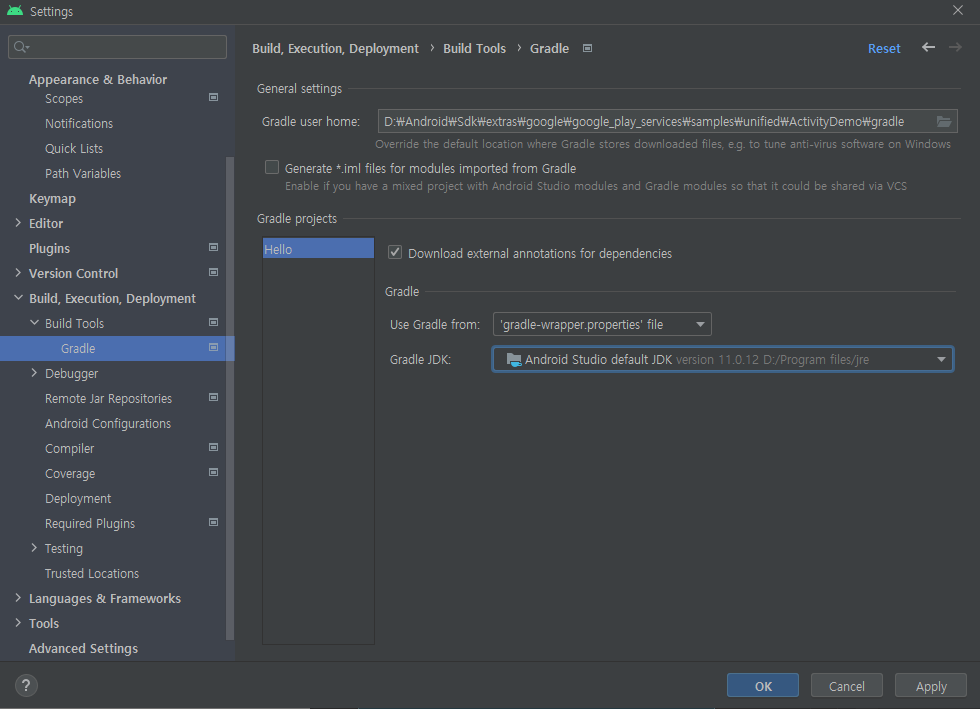Select Scopes in the settings tree

pyautogui.click(x=64, y=99)
